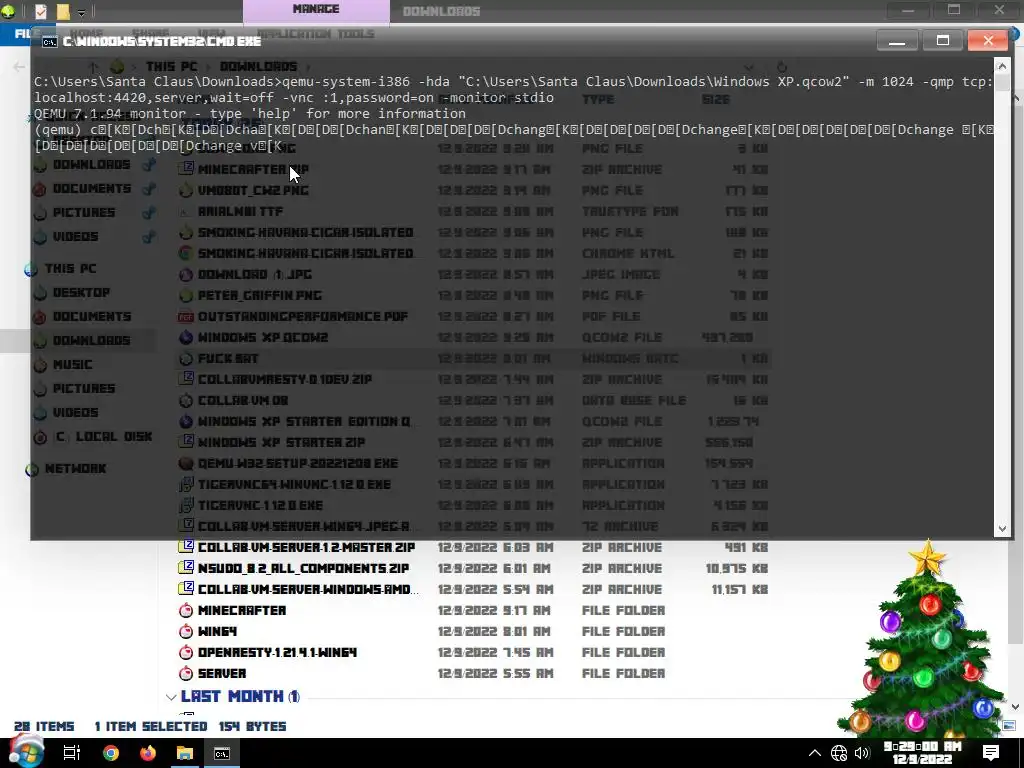Click the 12/9/2022 6:03 AM date cell

[496, 547]
